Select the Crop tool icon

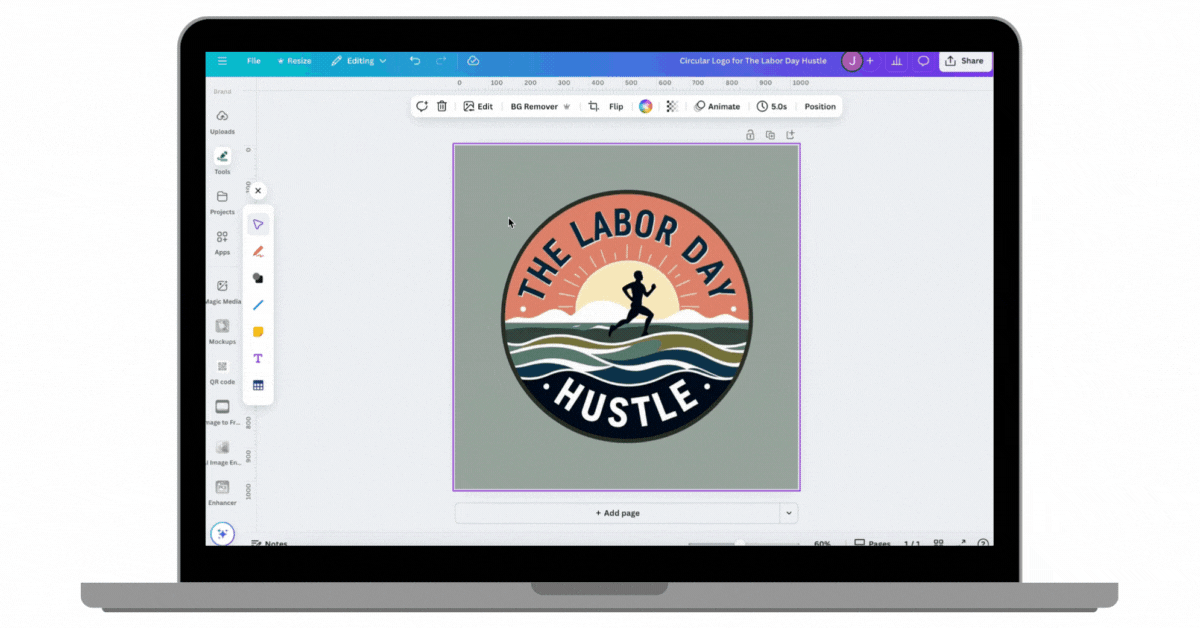pos(593,106)
